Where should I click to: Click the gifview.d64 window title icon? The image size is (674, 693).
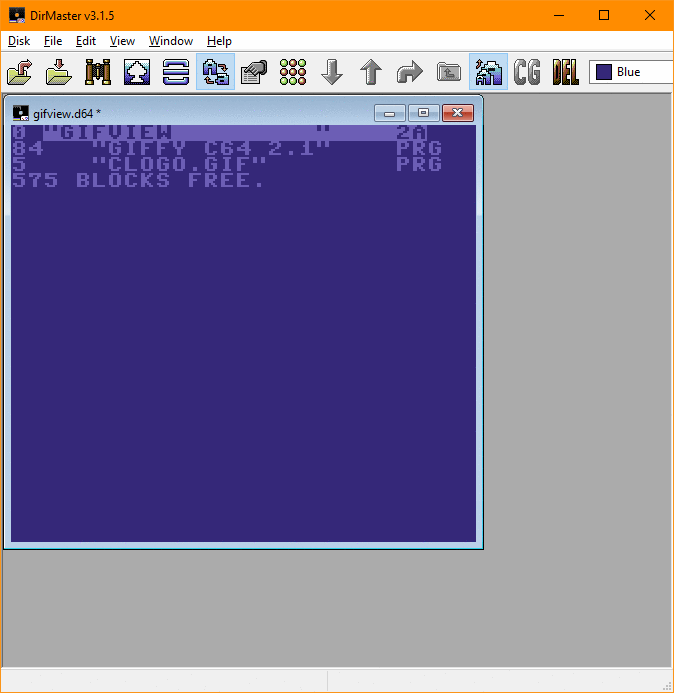coord(20,113)
